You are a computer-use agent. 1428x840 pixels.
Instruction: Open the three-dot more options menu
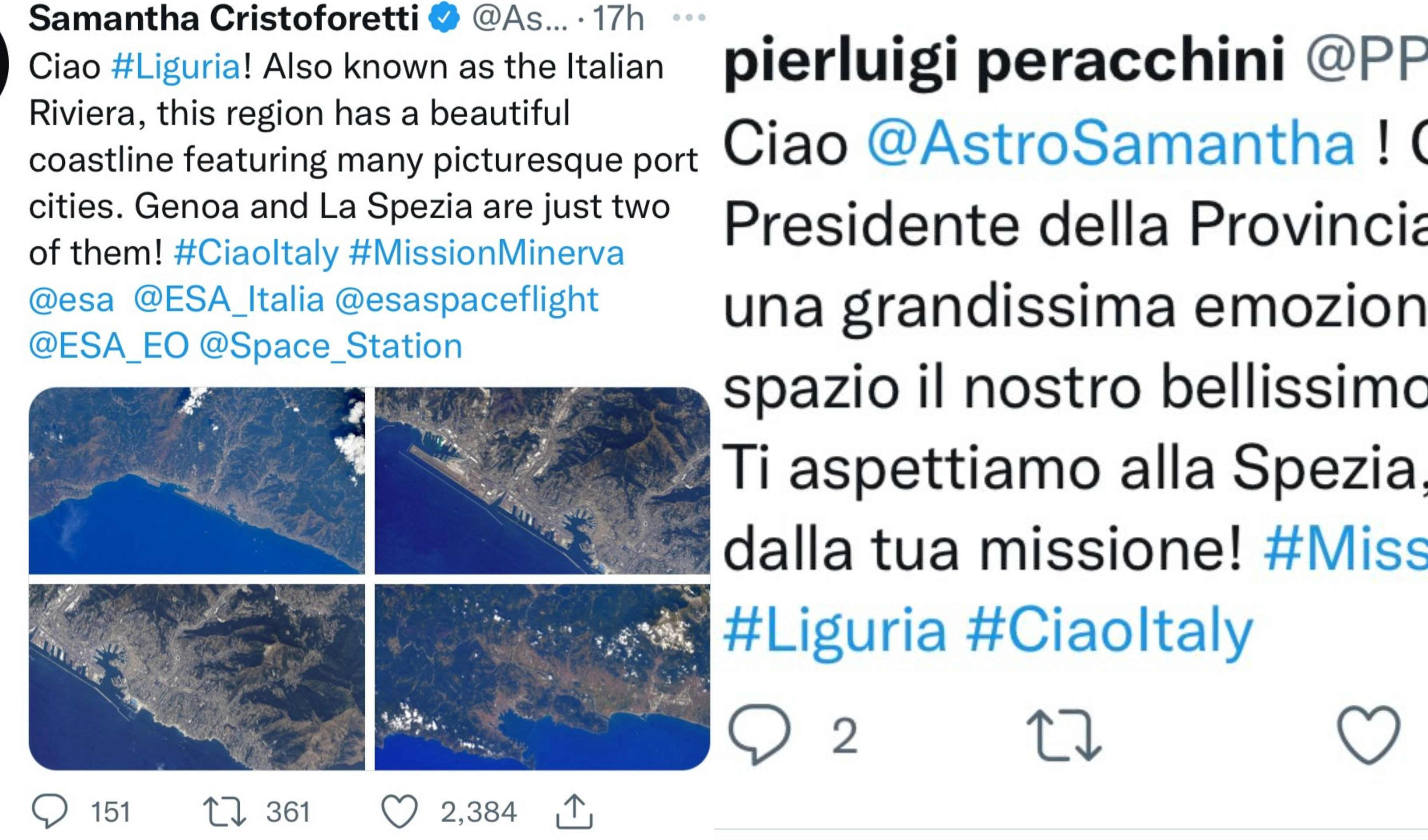(x=689, y=18)
